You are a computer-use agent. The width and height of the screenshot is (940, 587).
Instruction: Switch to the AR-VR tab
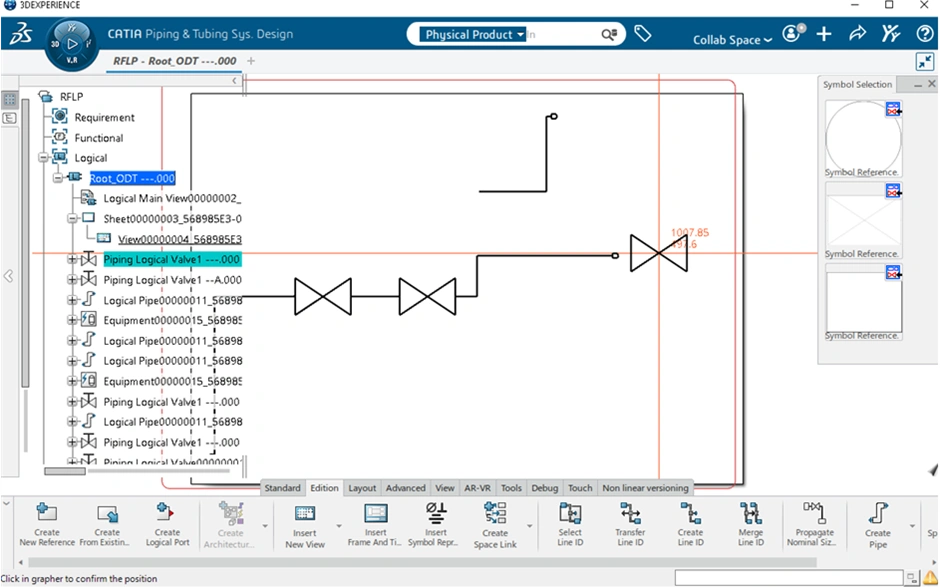pos(477,488)
